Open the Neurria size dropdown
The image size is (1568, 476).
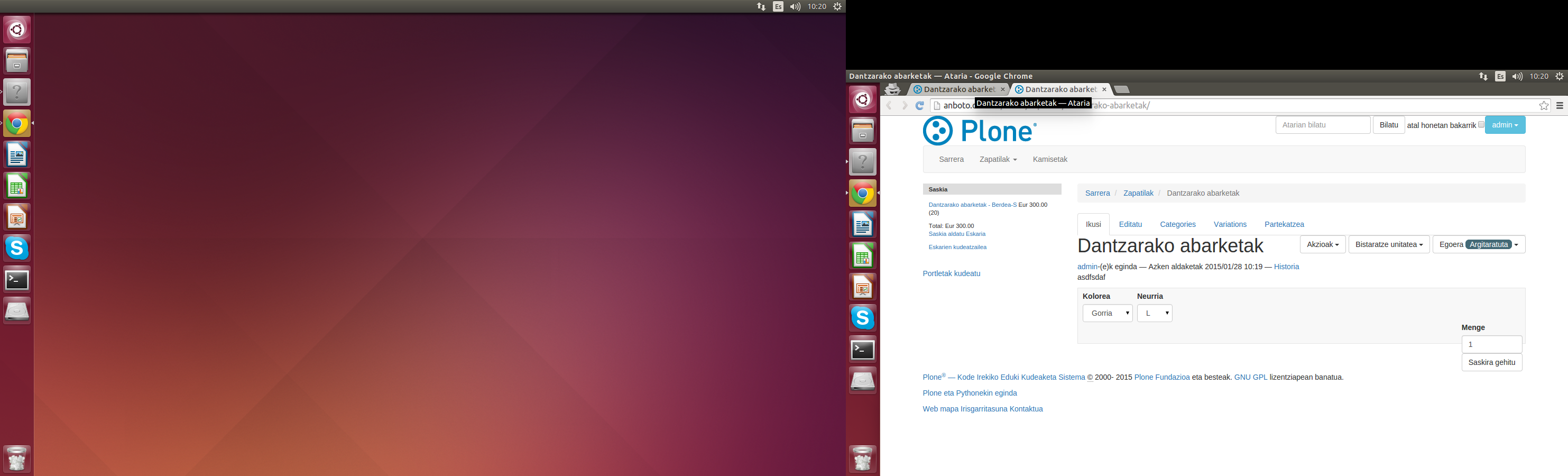[1154, 313]
